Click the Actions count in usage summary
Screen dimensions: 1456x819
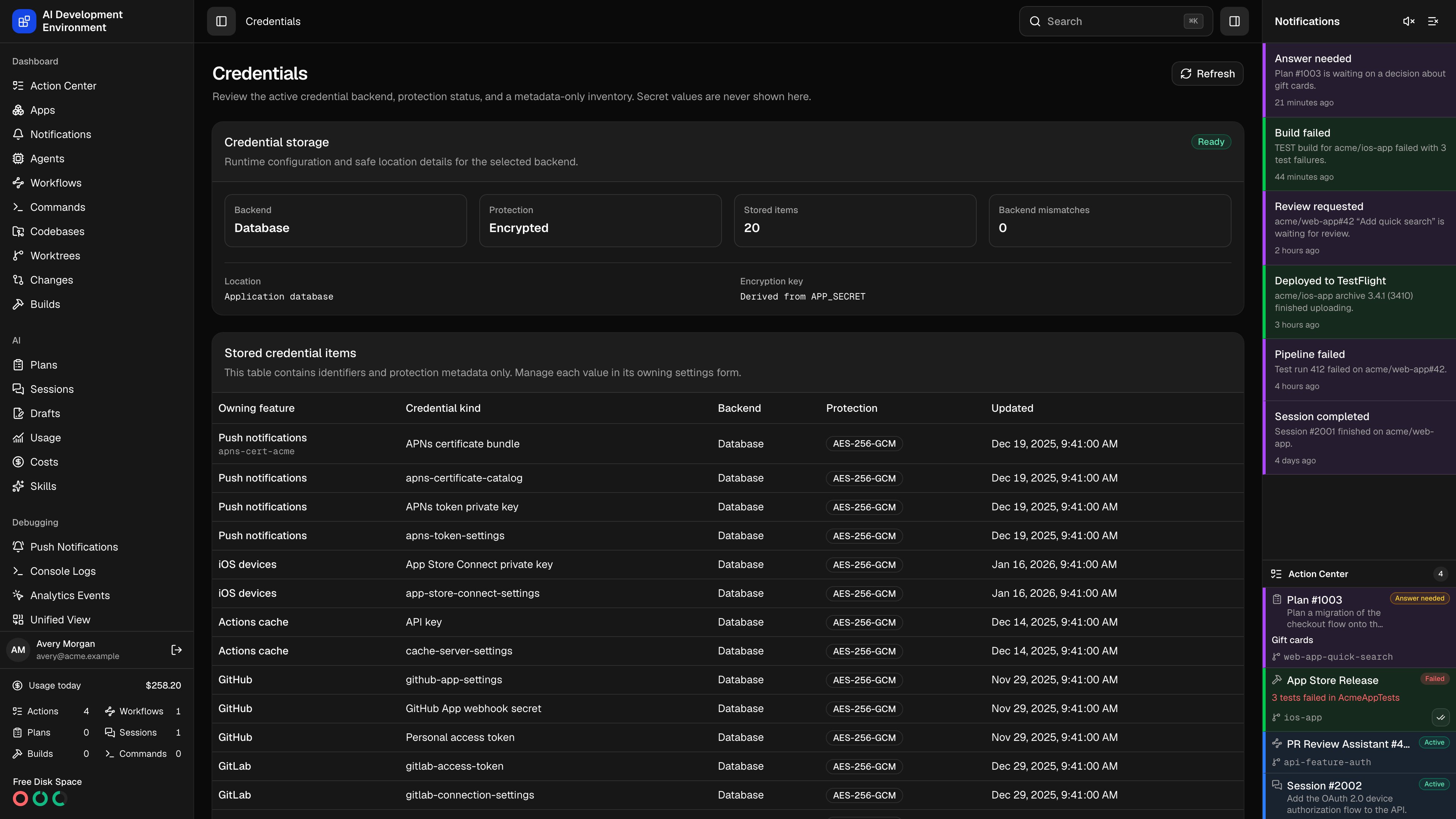point(86,712)
